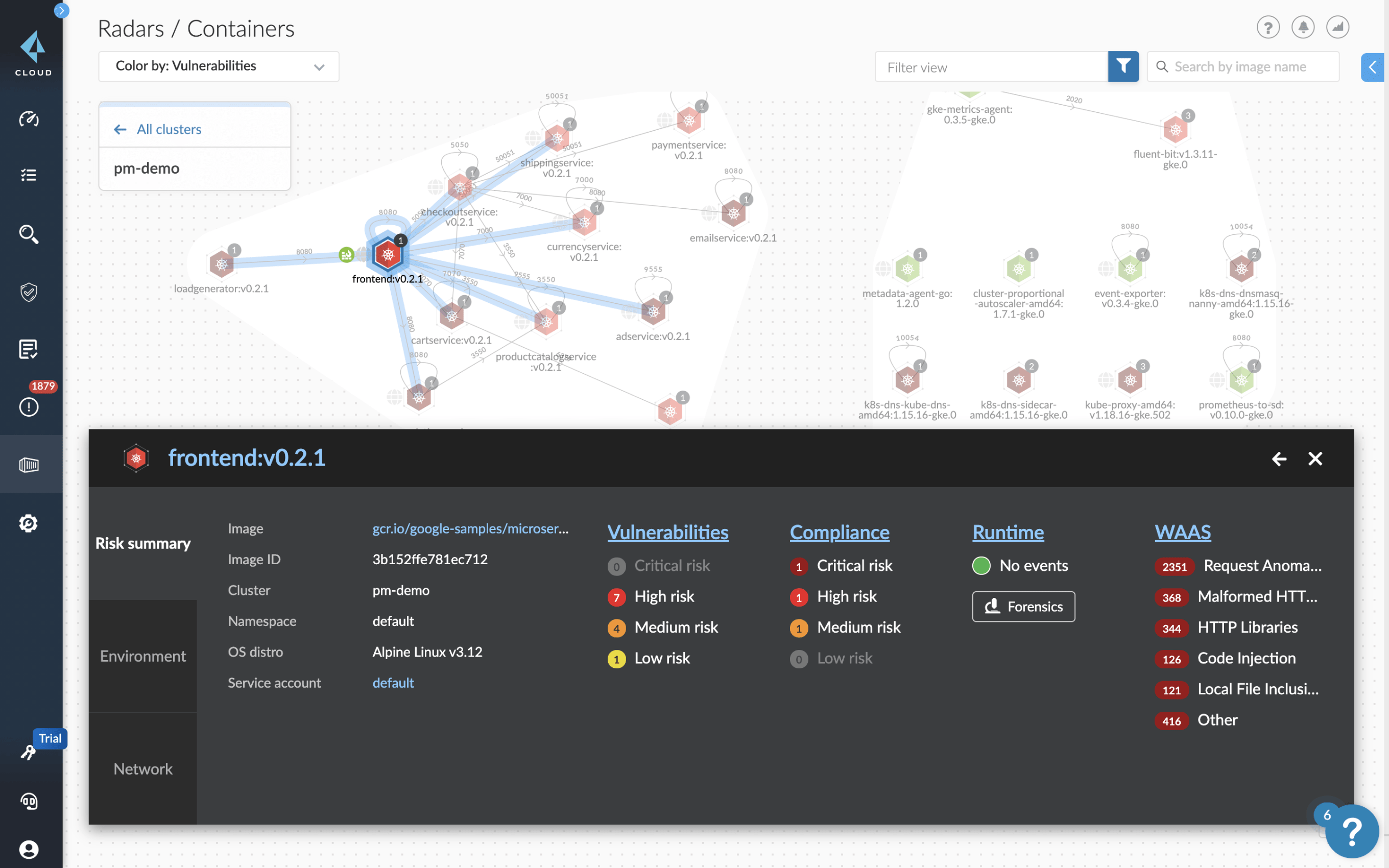The width and height of the screenshot is (1389, 868).
Task: Open the Vulnerabilities section for frontend:v0.2.1
Action: click(668, 532)
